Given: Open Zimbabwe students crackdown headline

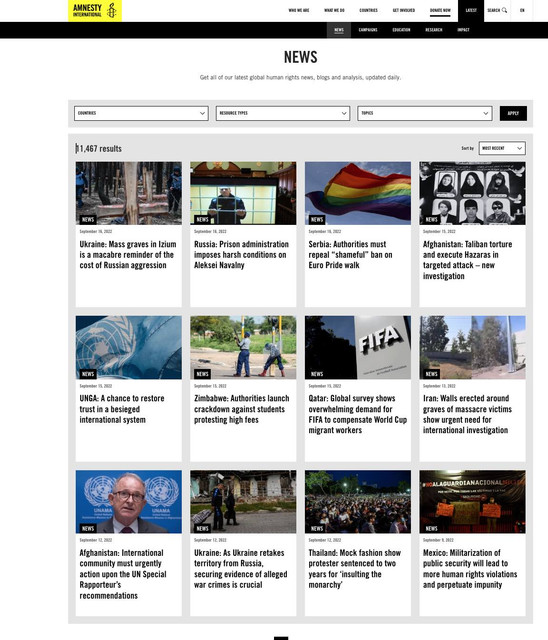Looking at the screenshot, I should coord(241,409).
